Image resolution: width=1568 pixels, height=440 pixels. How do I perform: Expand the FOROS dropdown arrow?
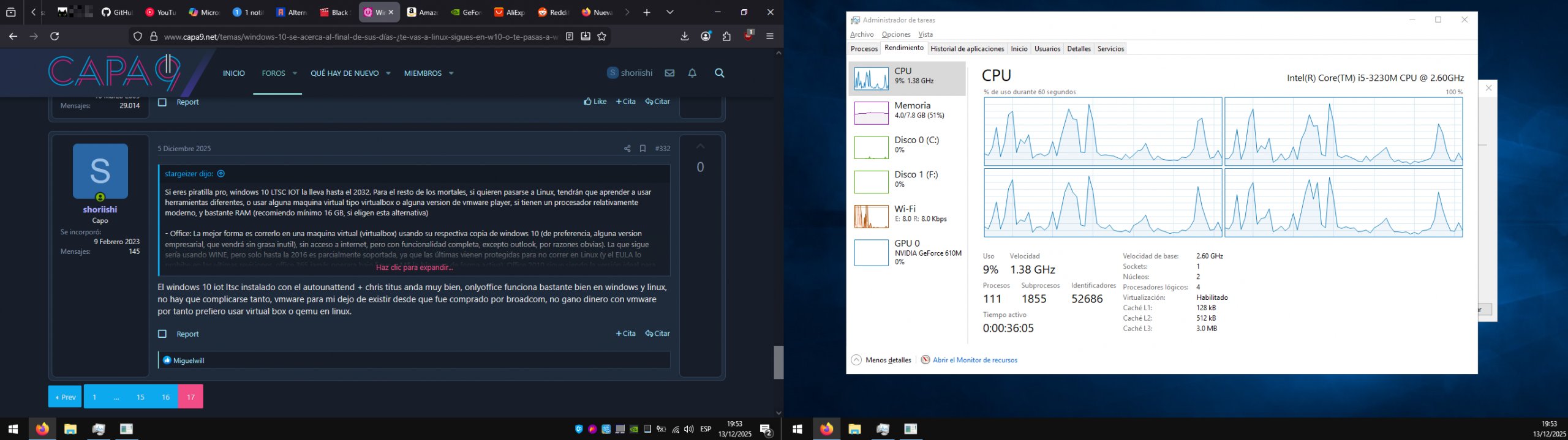tap(295, 73)
